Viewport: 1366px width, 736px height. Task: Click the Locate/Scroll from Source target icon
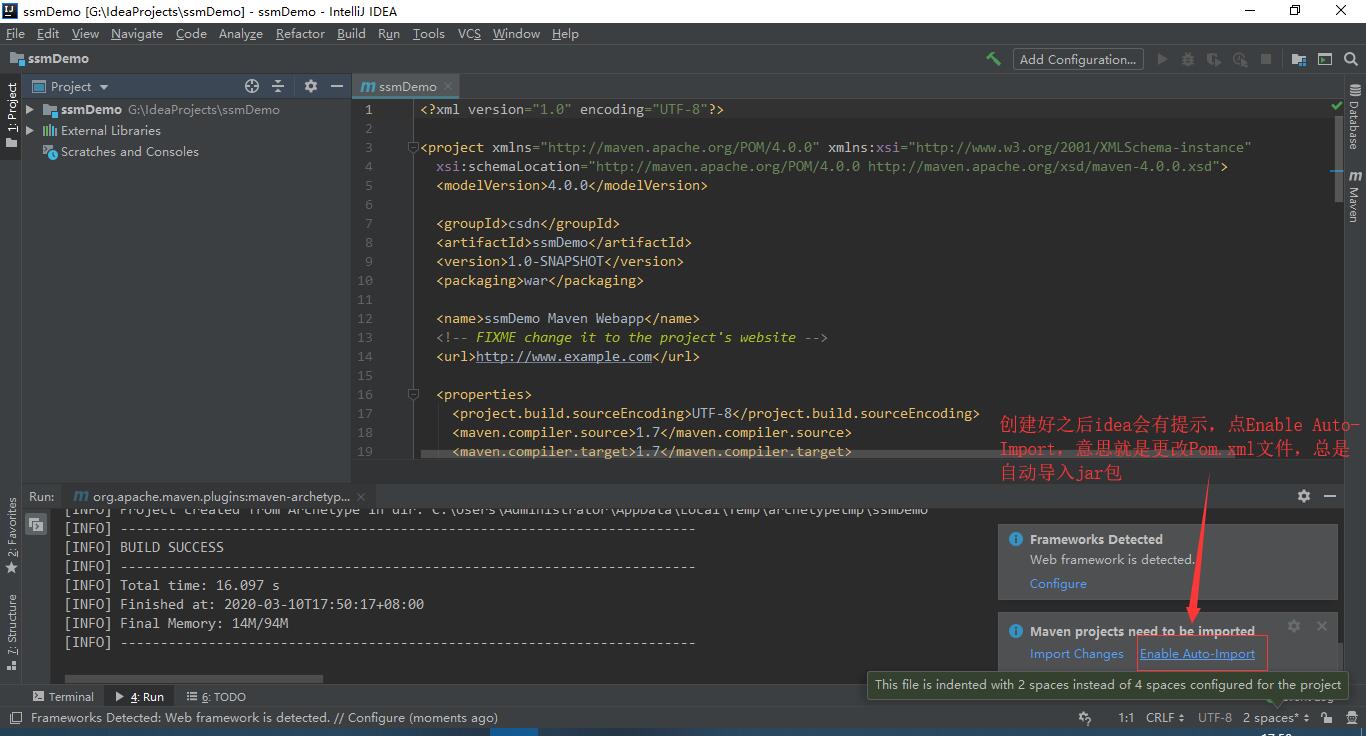pos(252,86)
